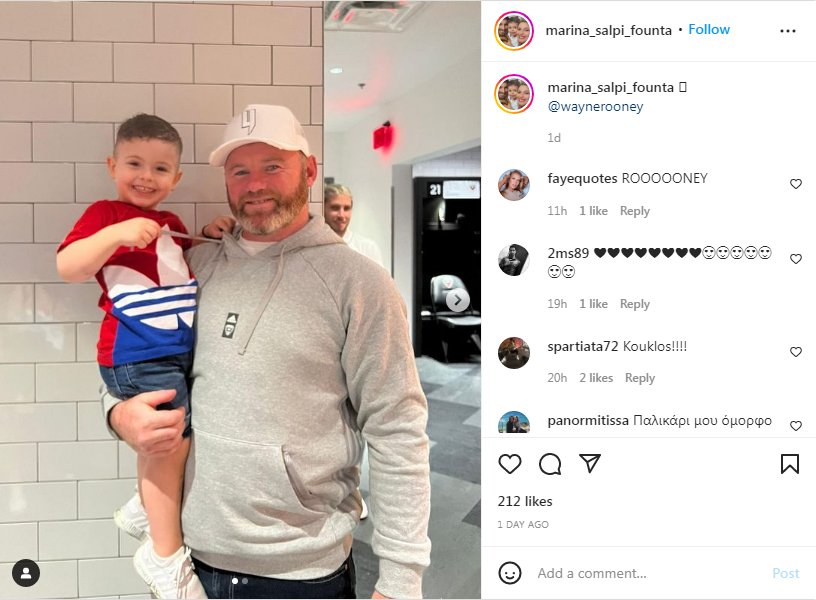Reply to spartiata72's comment
The height and width of the screenshot is (600, 816).
pyautogui.click(x=640, y=378)
